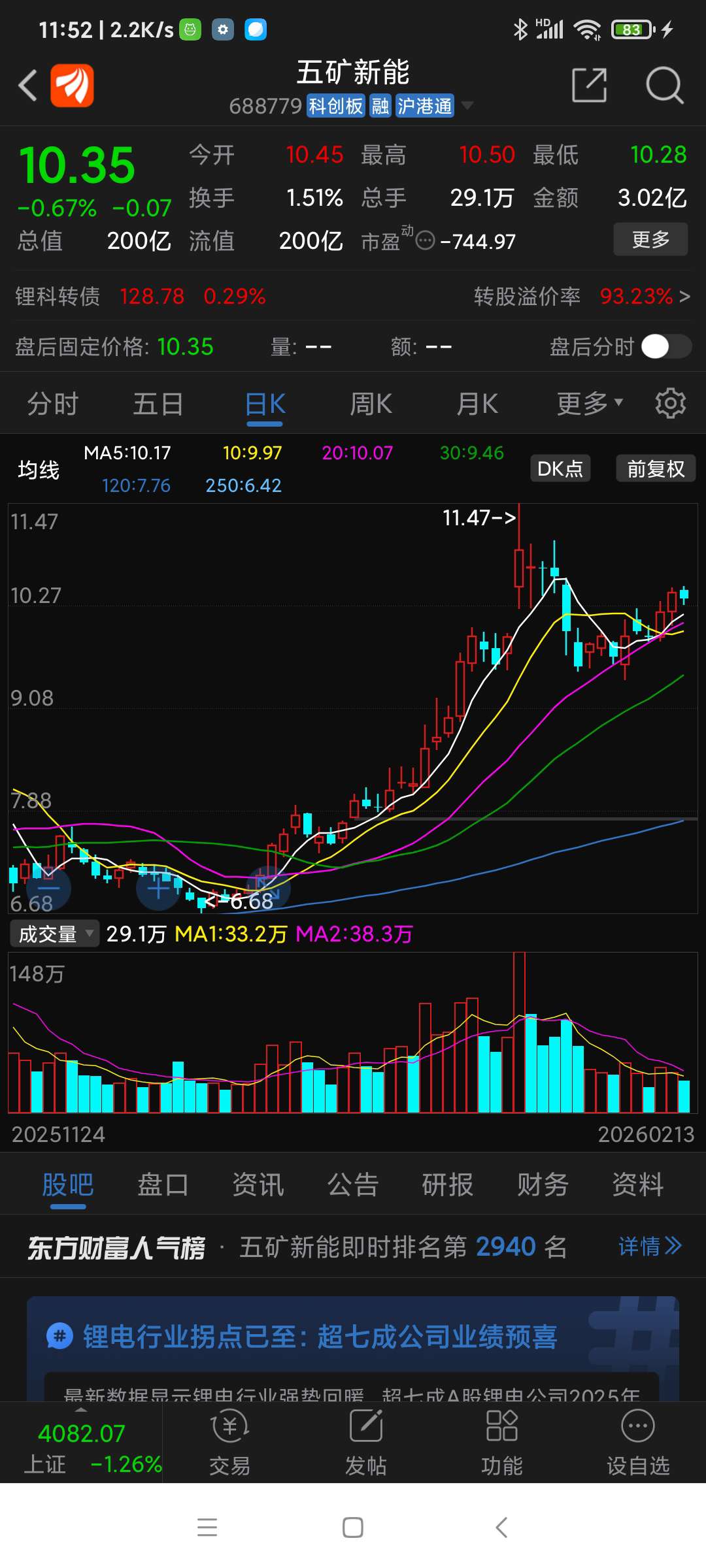
Task: Open the 锂电行业拐点已至 topic headline
Action: tap(320, 1337)
